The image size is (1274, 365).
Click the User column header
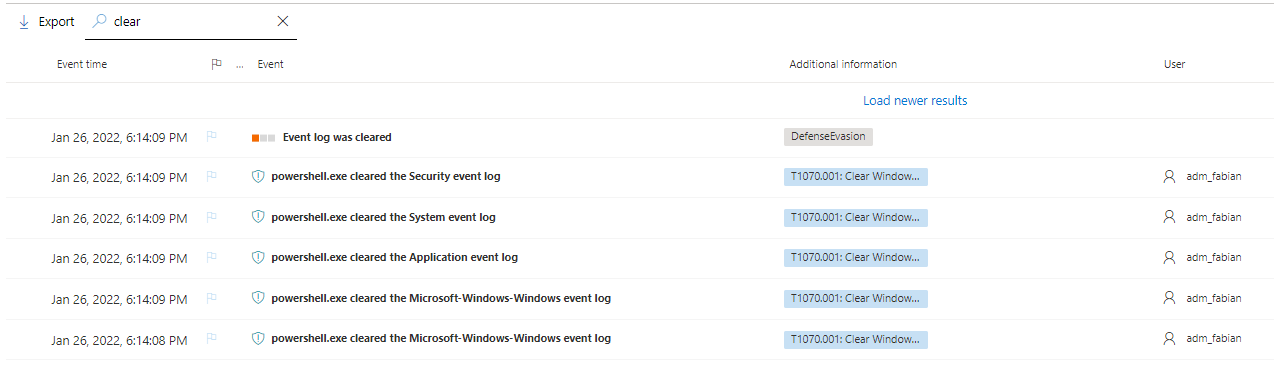click(1174, 64)
